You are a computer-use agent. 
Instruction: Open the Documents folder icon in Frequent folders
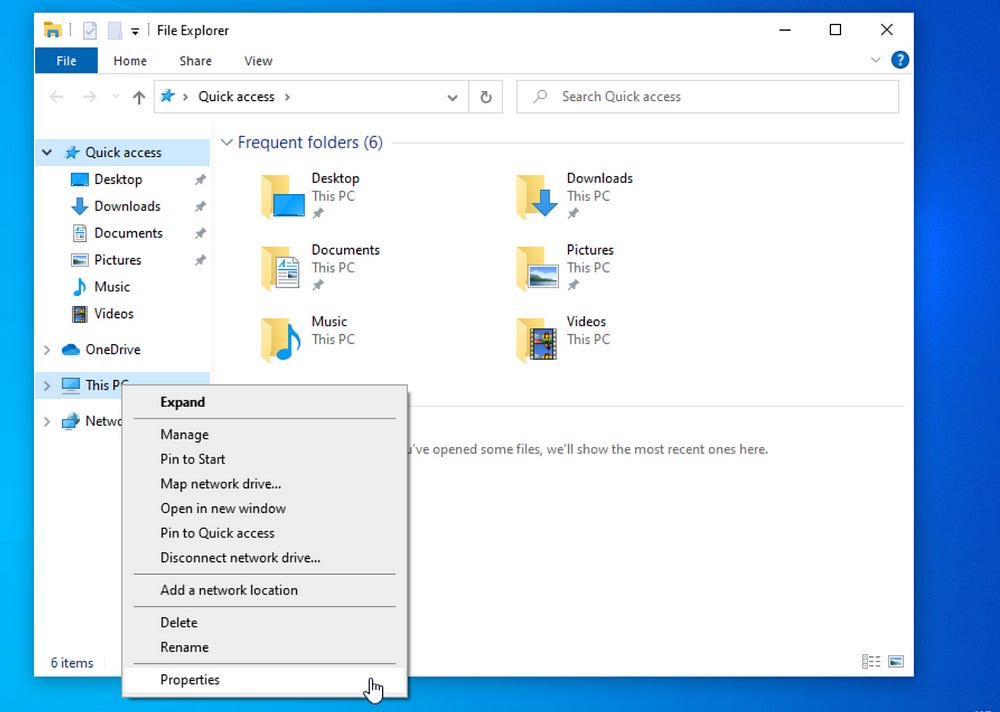click(281, 268)
